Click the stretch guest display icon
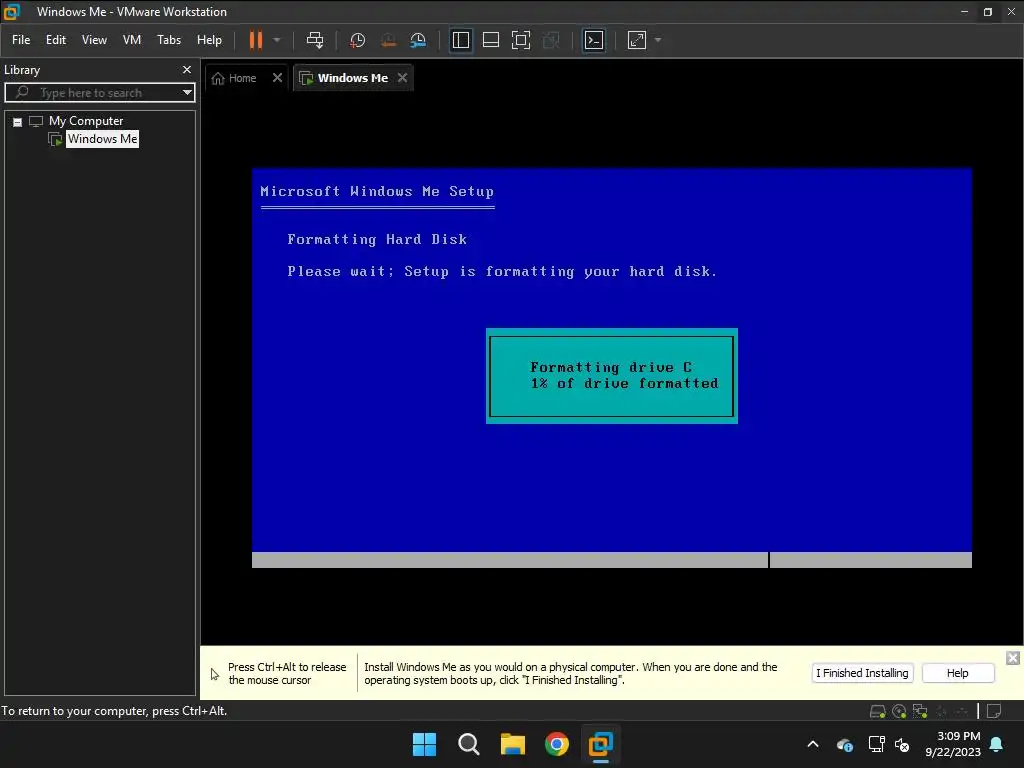Screen dimensions: 1024x768 637,40
